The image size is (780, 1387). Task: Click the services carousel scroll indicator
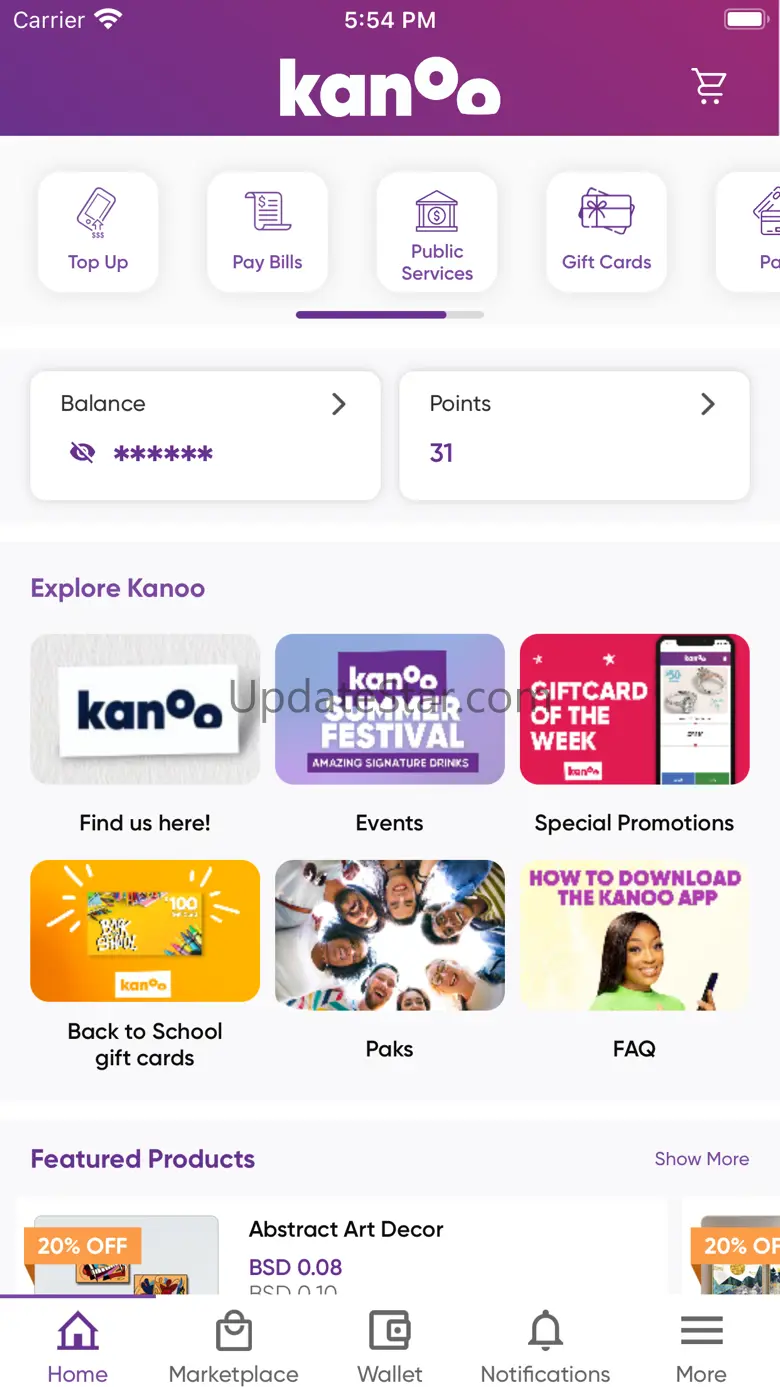pyautogui.click(x=390, y=315)
